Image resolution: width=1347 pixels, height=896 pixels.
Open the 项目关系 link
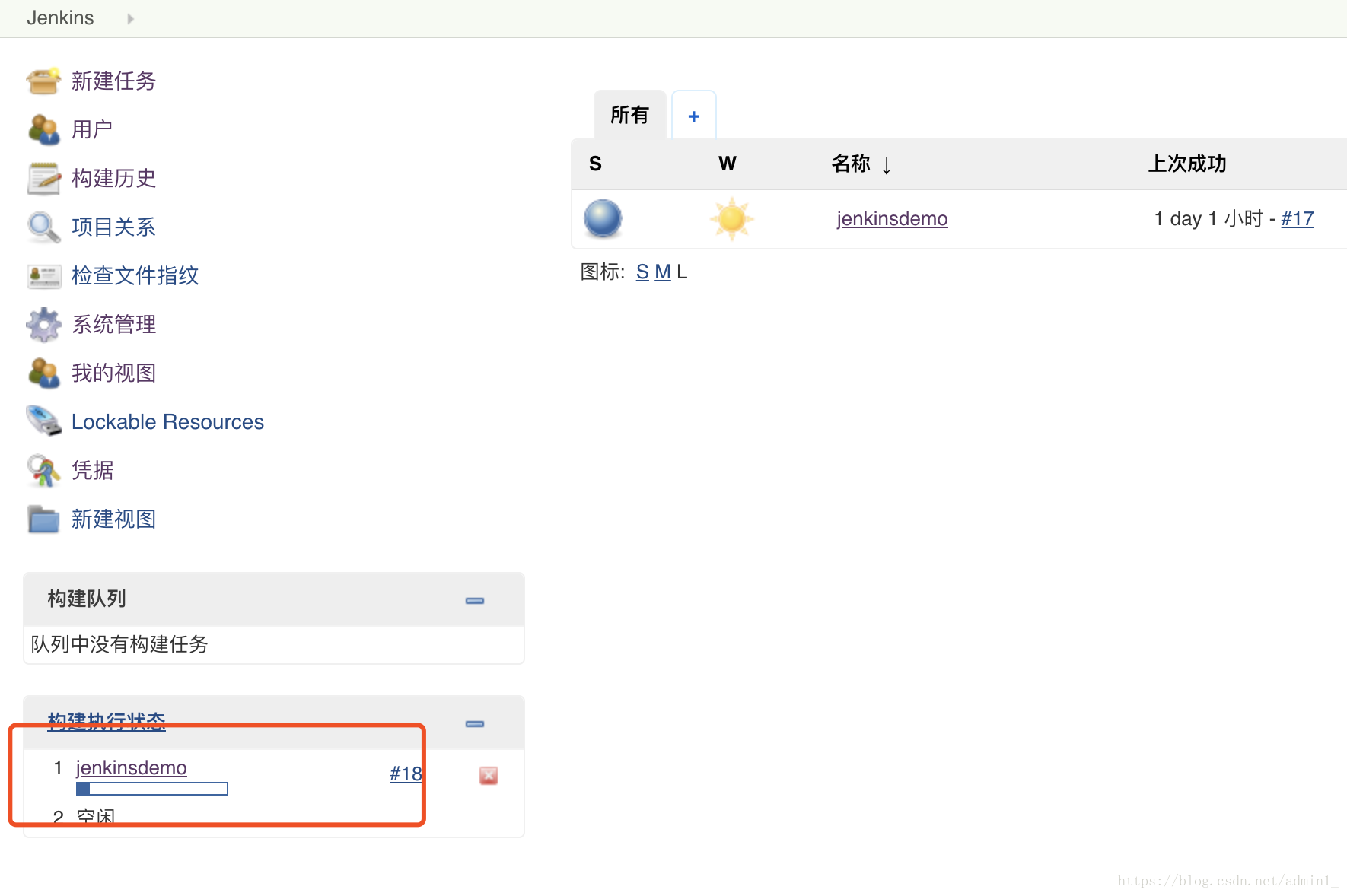tap(113, 227)
